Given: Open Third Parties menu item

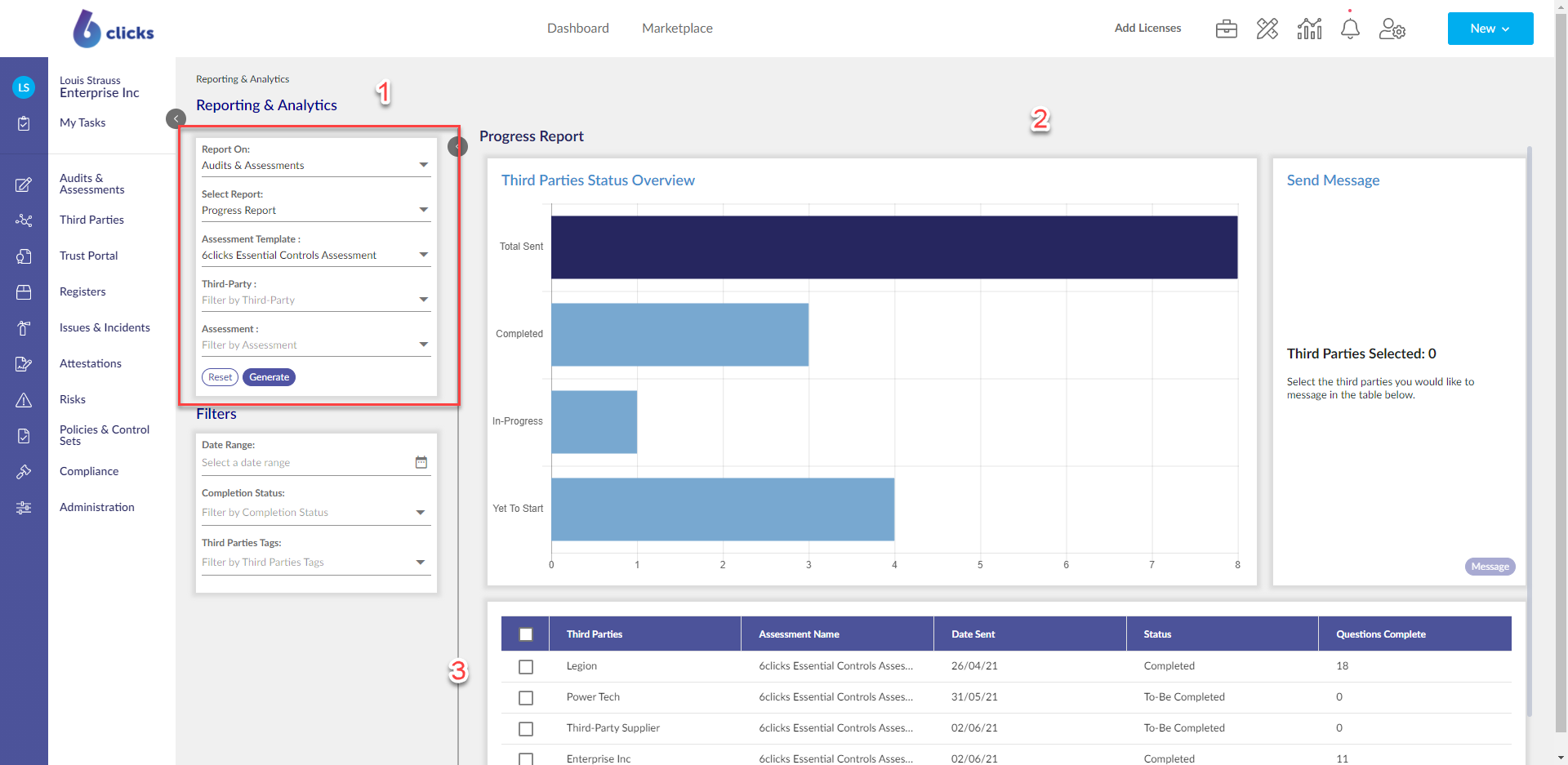Looking at the screenshot, I should [x=91, y=220].
